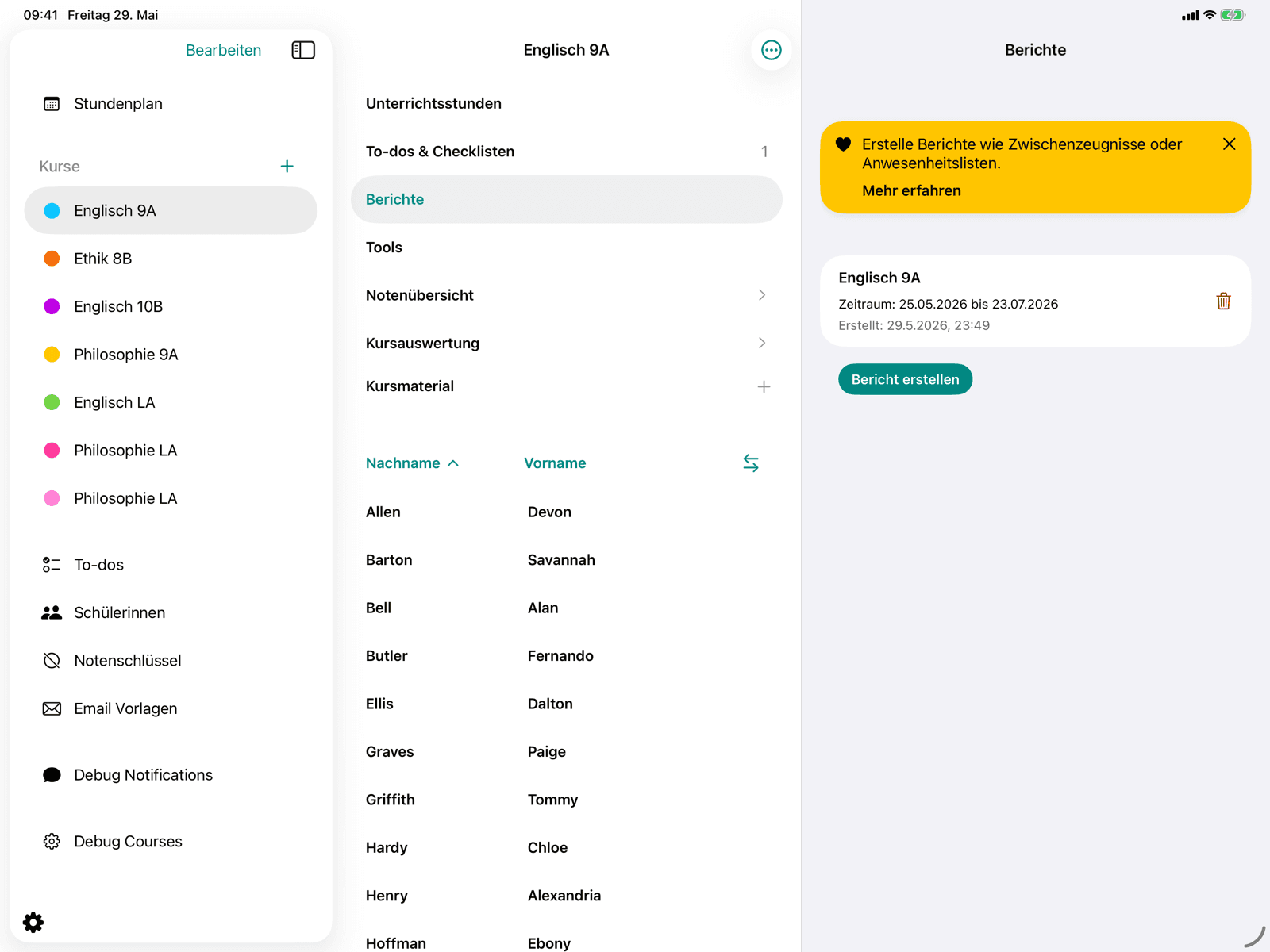
Task: Select student Butler Fernando
Action: pyautogui.click(x=567, y=656)
